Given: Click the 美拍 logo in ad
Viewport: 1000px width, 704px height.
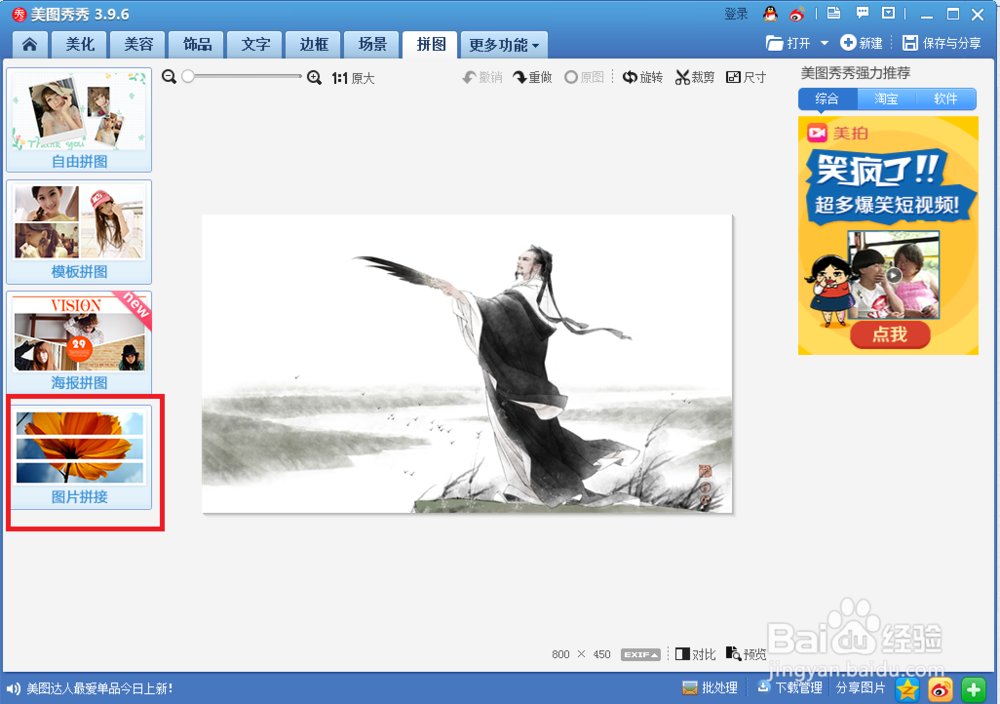Looking at the screenshot, I should click(837, 133).
